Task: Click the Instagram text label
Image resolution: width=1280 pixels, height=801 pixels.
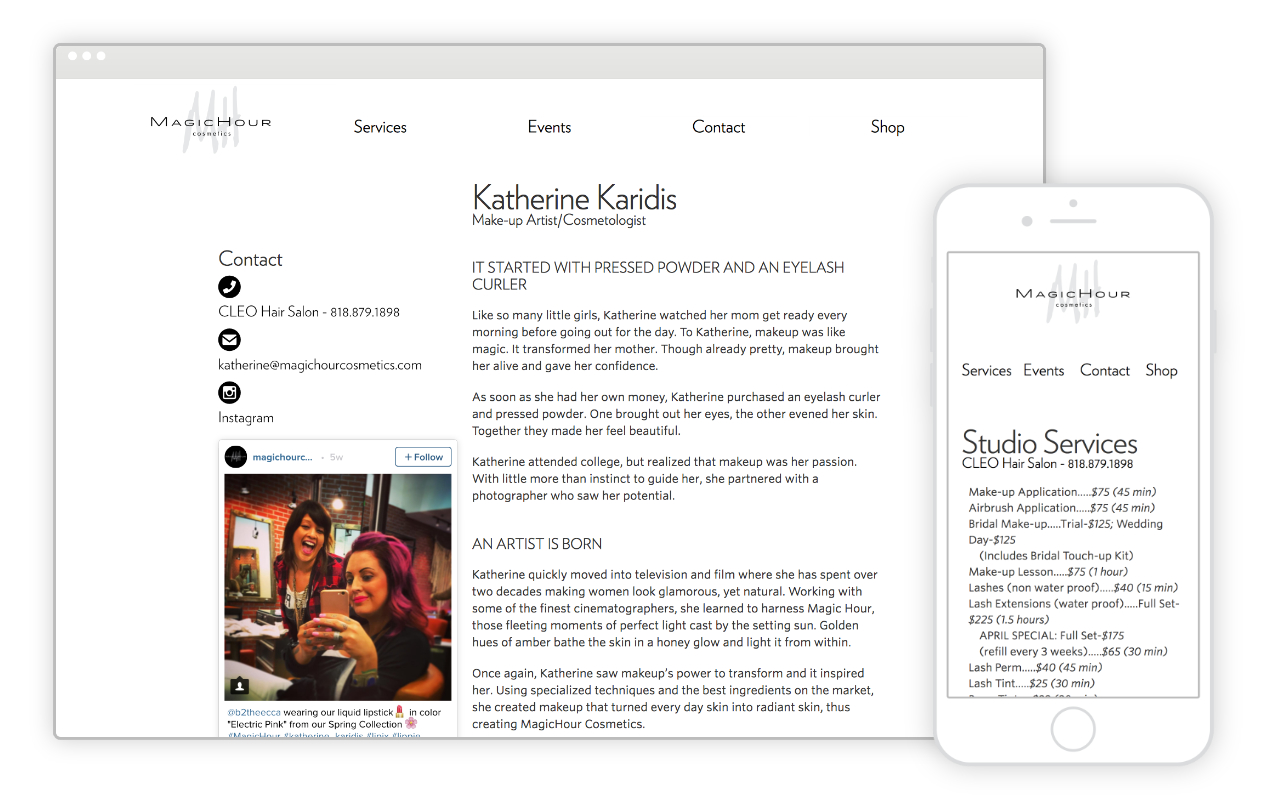Action: click(x=246, y=418)
